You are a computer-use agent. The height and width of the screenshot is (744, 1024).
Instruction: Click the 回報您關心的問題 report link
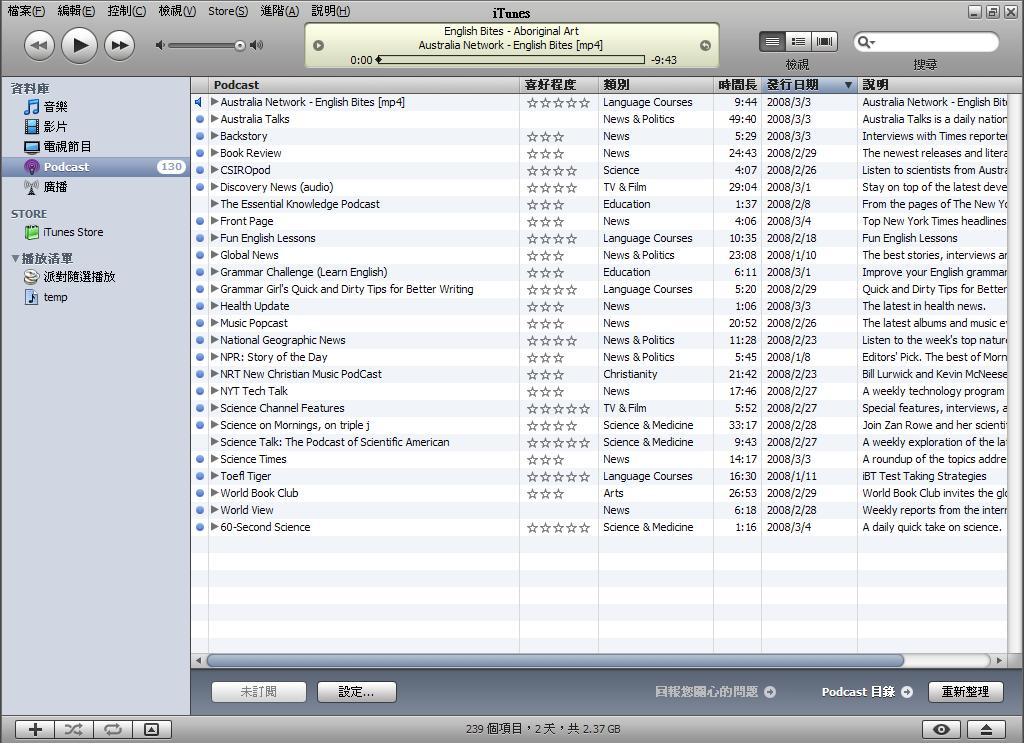(x=715, y=692)
